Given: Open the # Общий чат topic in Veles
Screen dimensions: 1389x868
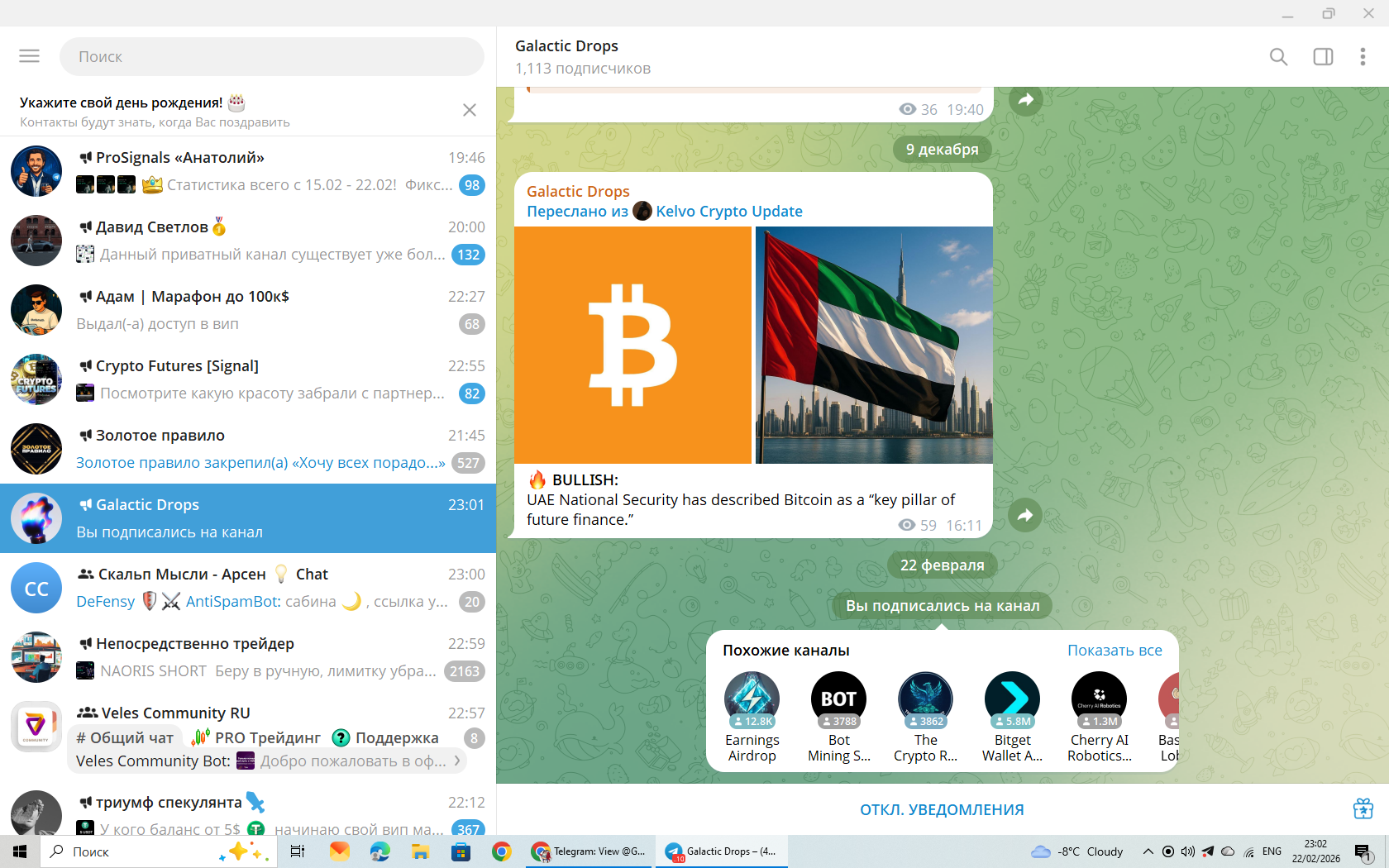Looking at the screenshot, I should pos(125,737).
